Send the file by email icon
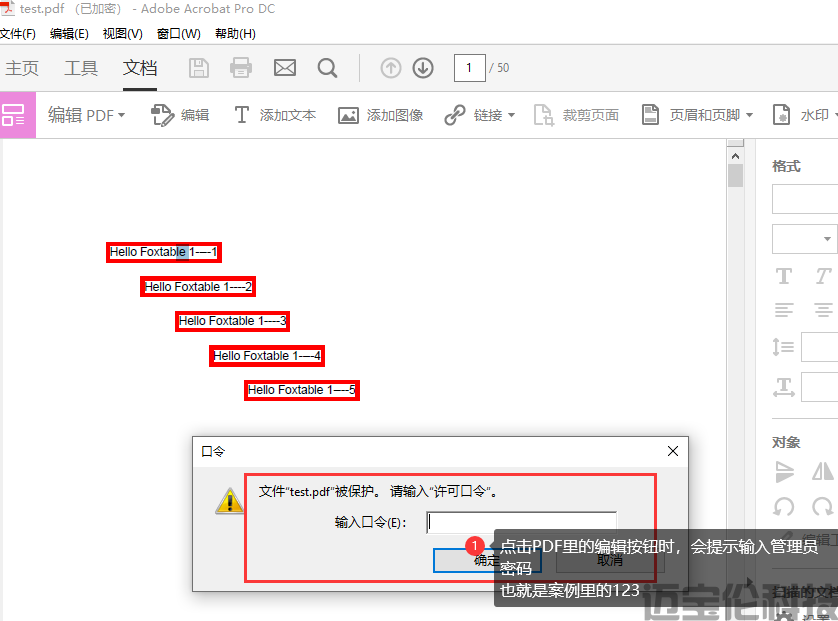The image size is (838, 621). click(x=285, y=68)
